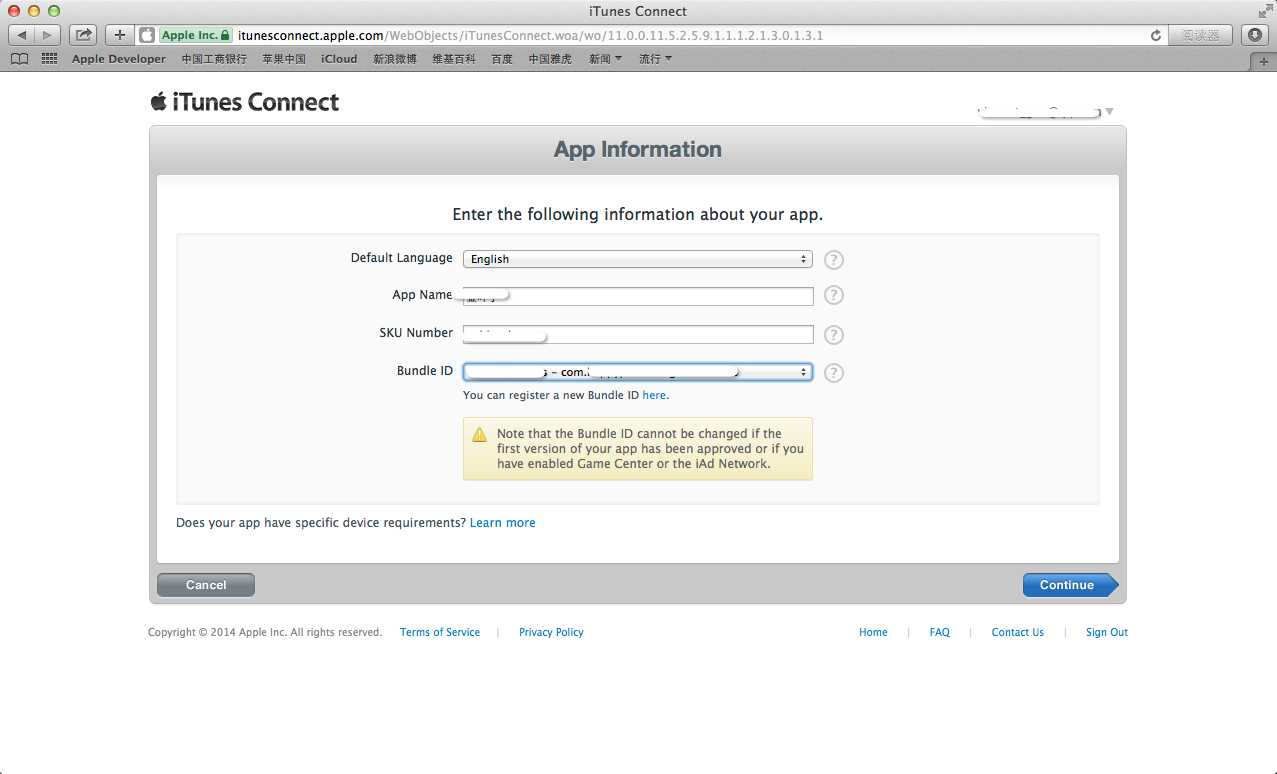Open the 中国工商银行 bookmark

(214, 59)
